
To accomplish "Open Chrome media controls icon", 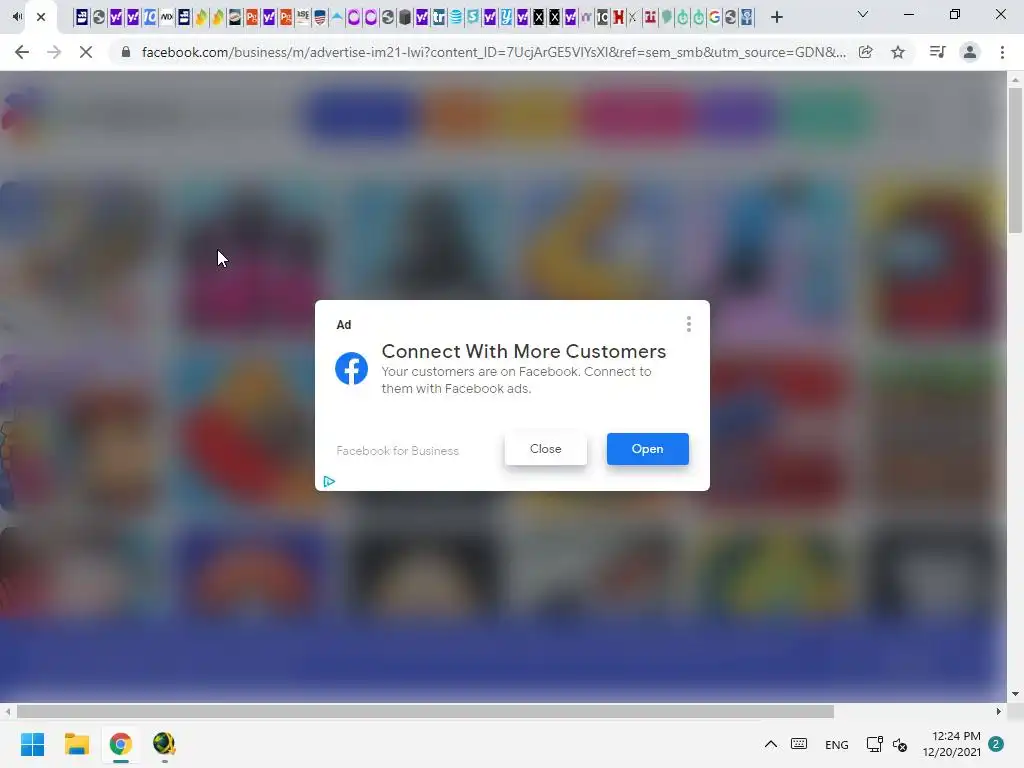I will pyautogui.click(x=937, y=52).
